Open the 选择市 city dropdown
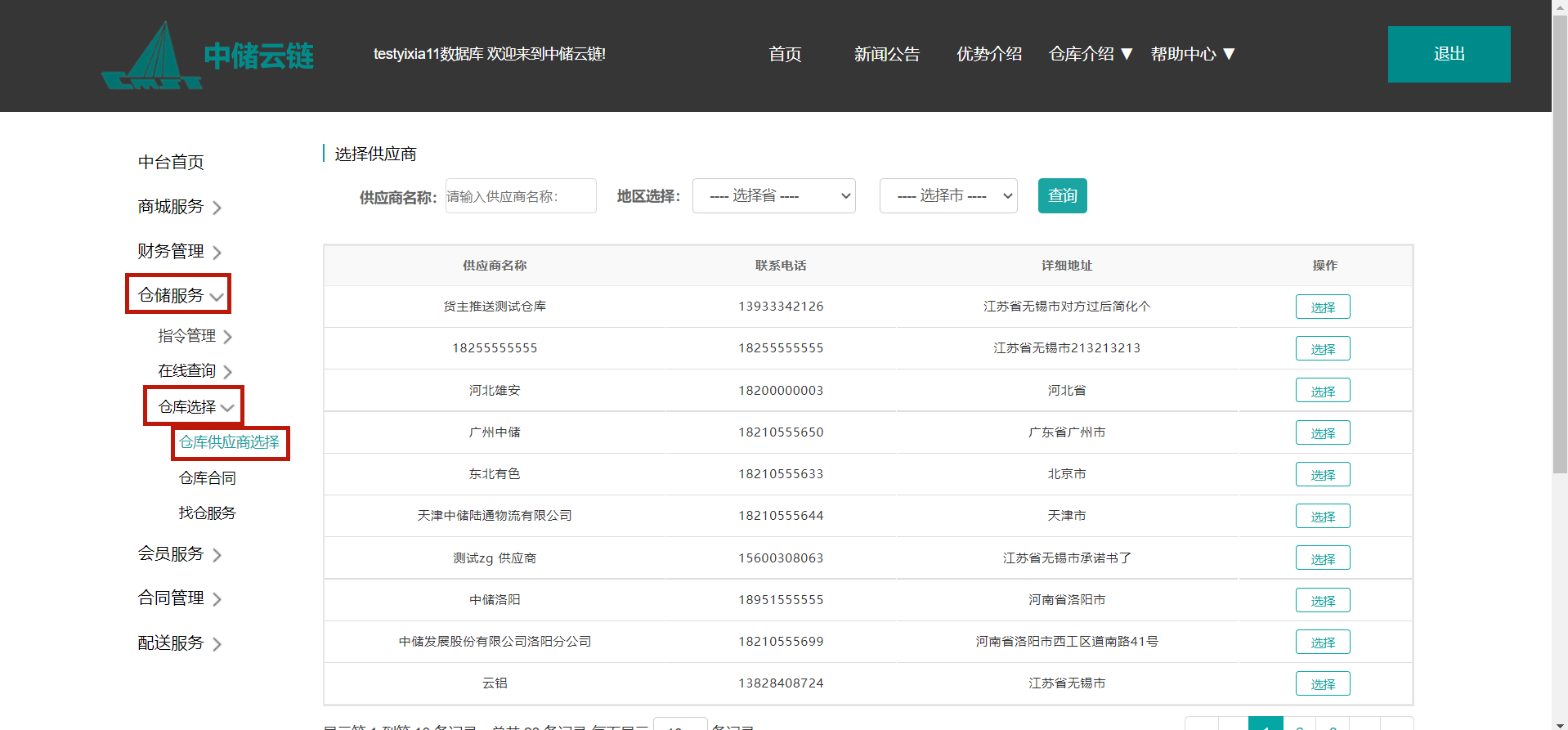This screenshot has width=1568, height=730. 948,196
